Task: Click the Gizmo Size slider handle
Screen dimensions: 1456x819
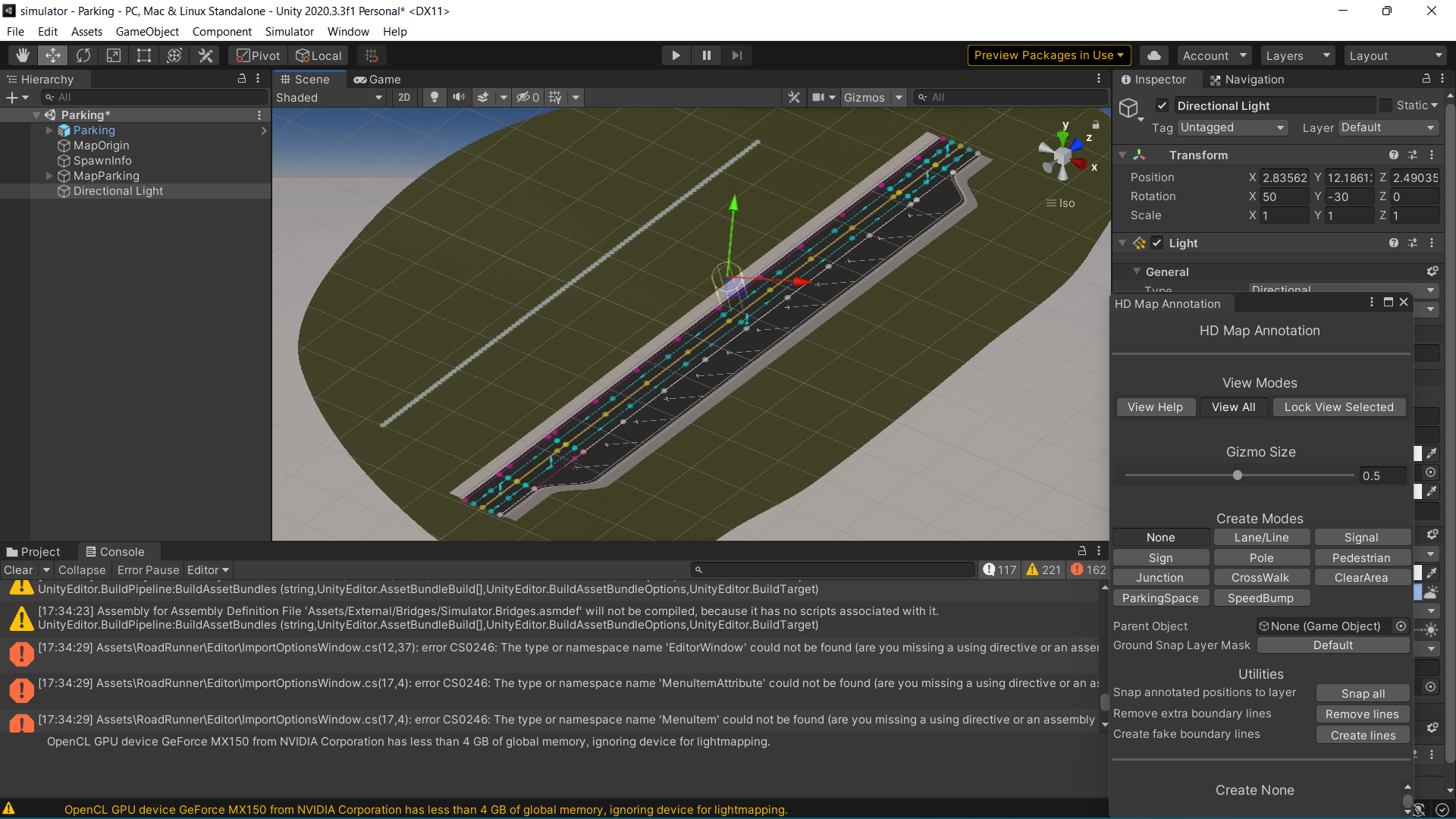Action: coord(1238,475)
